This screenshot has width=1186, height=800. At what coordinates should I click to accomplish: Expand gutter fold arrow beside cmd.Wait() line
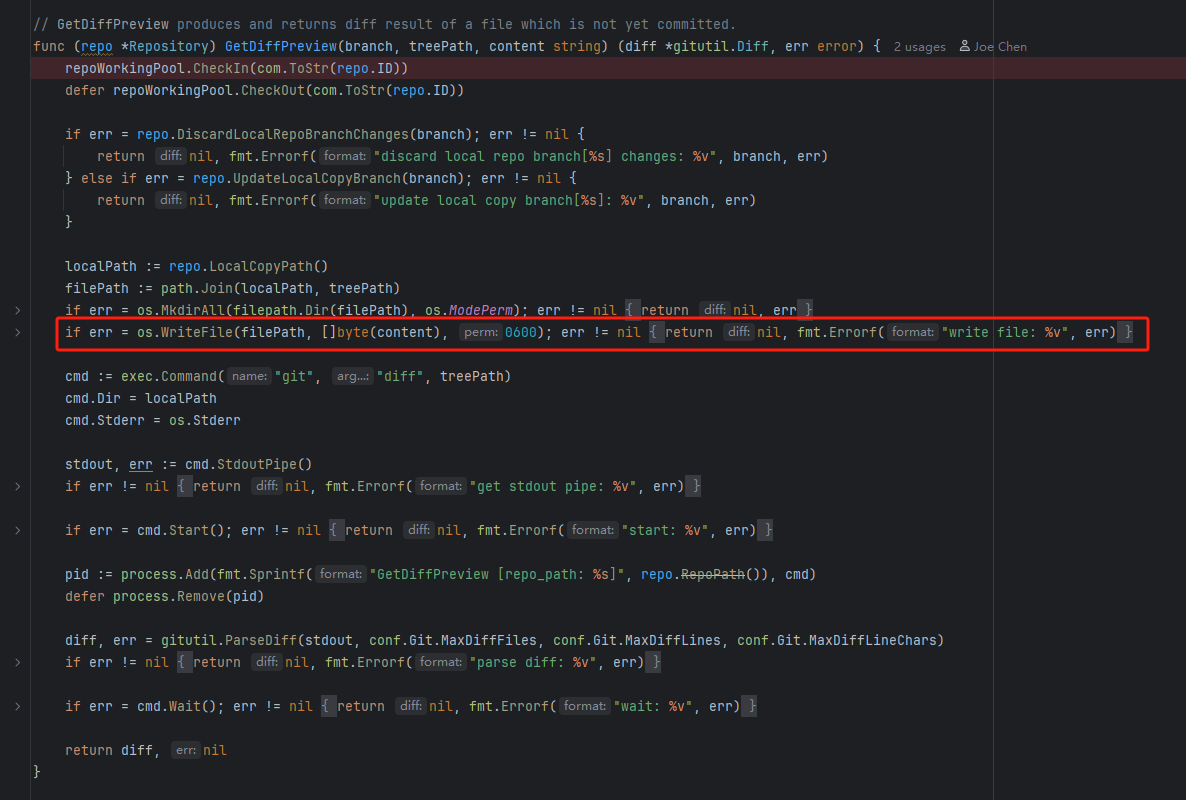[x=17, y=706]
